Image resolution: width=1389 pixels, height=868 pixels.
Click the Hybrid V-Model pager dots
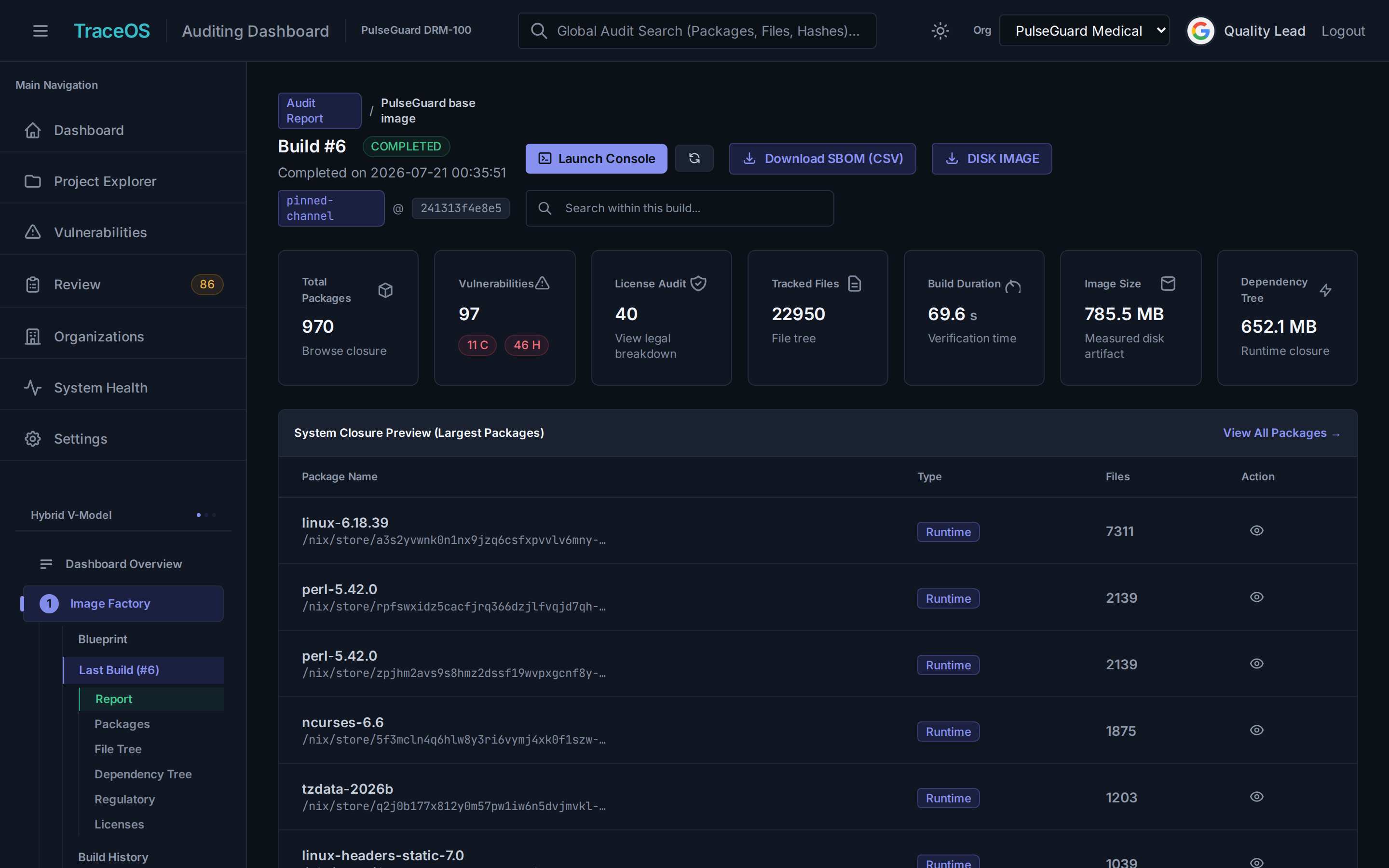click(x=206, y=515)
